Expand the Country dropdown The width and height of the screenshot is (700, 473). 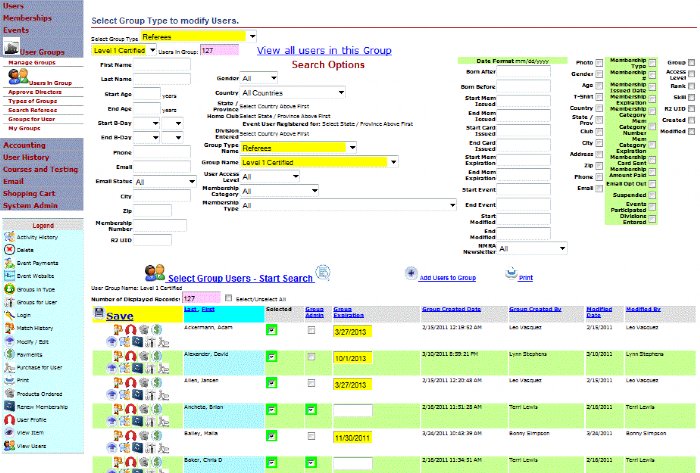tap(293, 93)
